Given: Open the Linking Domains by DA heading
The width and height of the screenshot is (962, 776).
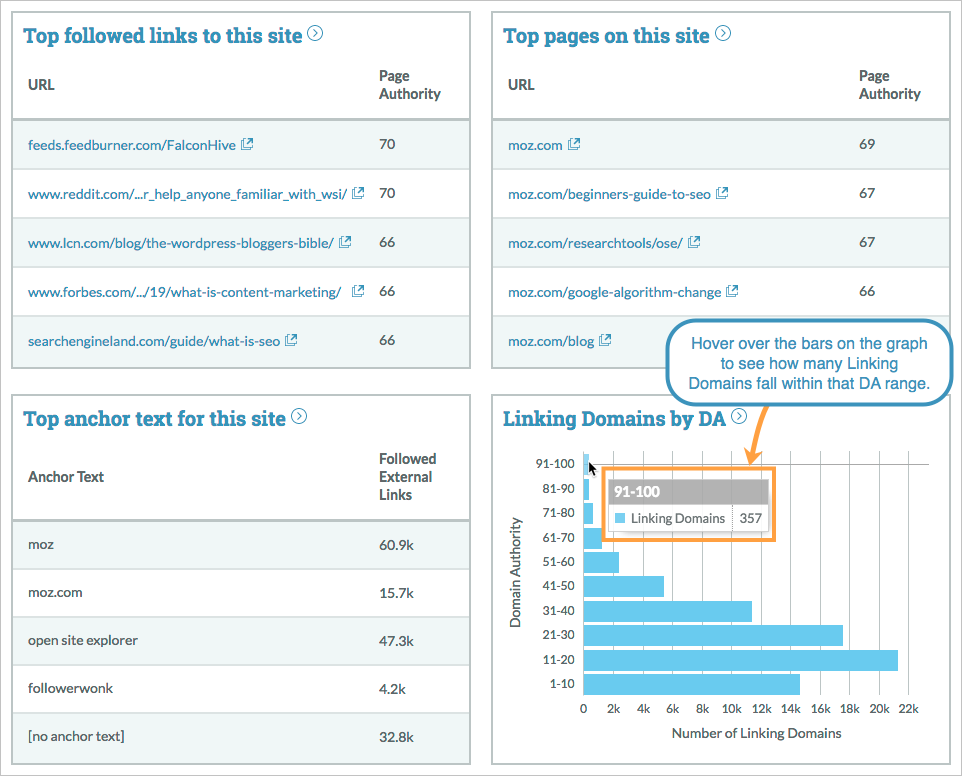Looking at the screenshot, I should point(614,419).
